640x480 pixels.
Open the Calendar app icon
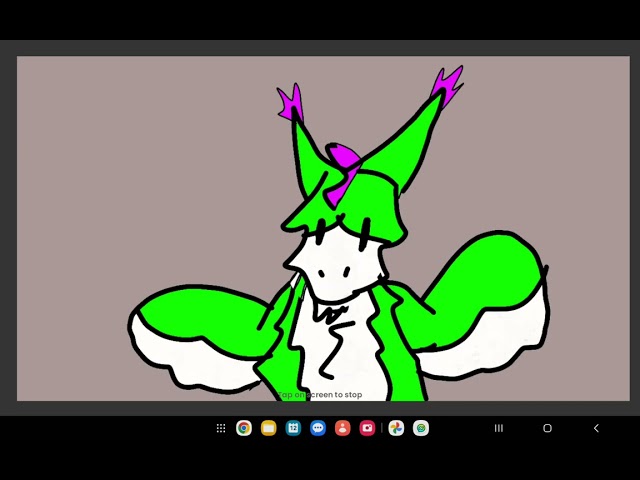pos(293,428)
